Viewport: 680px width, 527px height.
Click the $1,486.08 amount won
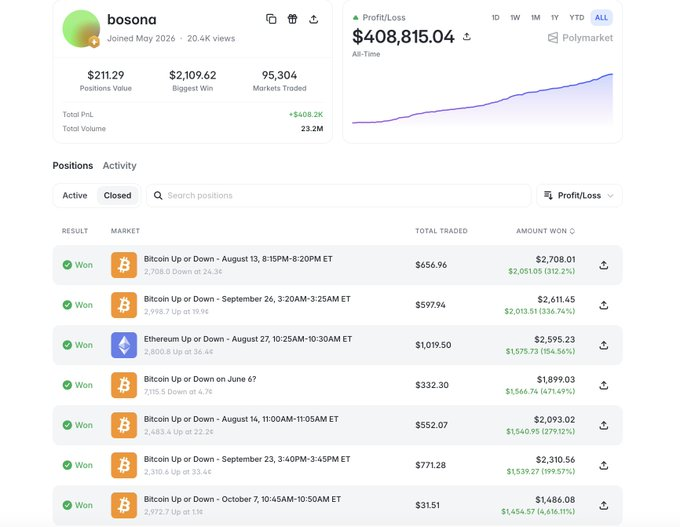pos(555,500)
